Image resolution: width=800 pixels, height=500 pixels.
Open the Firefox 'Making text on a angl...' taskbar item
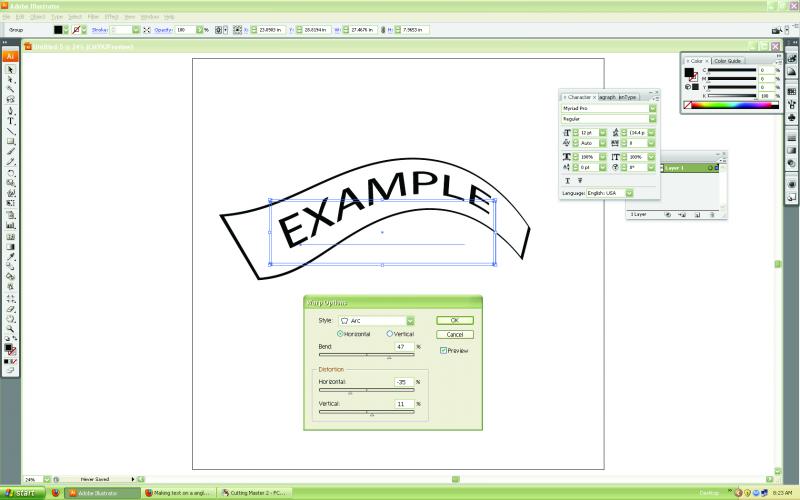(x=178, y=493)
